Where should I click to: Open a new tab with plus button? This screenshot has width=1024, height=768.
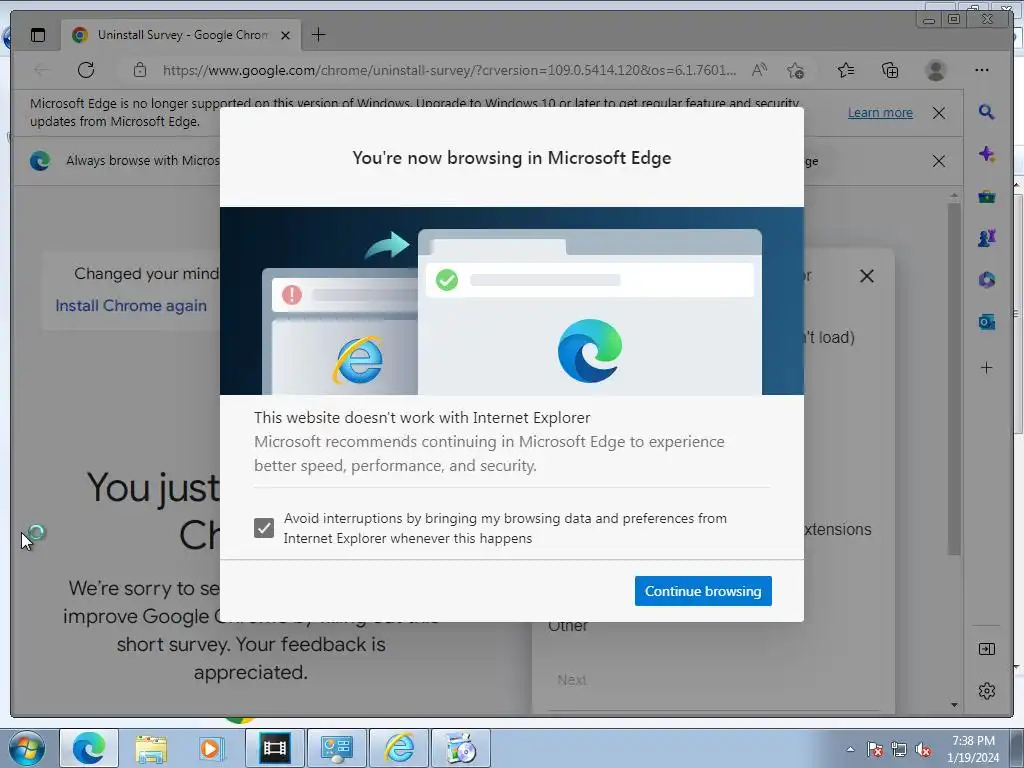318,35
